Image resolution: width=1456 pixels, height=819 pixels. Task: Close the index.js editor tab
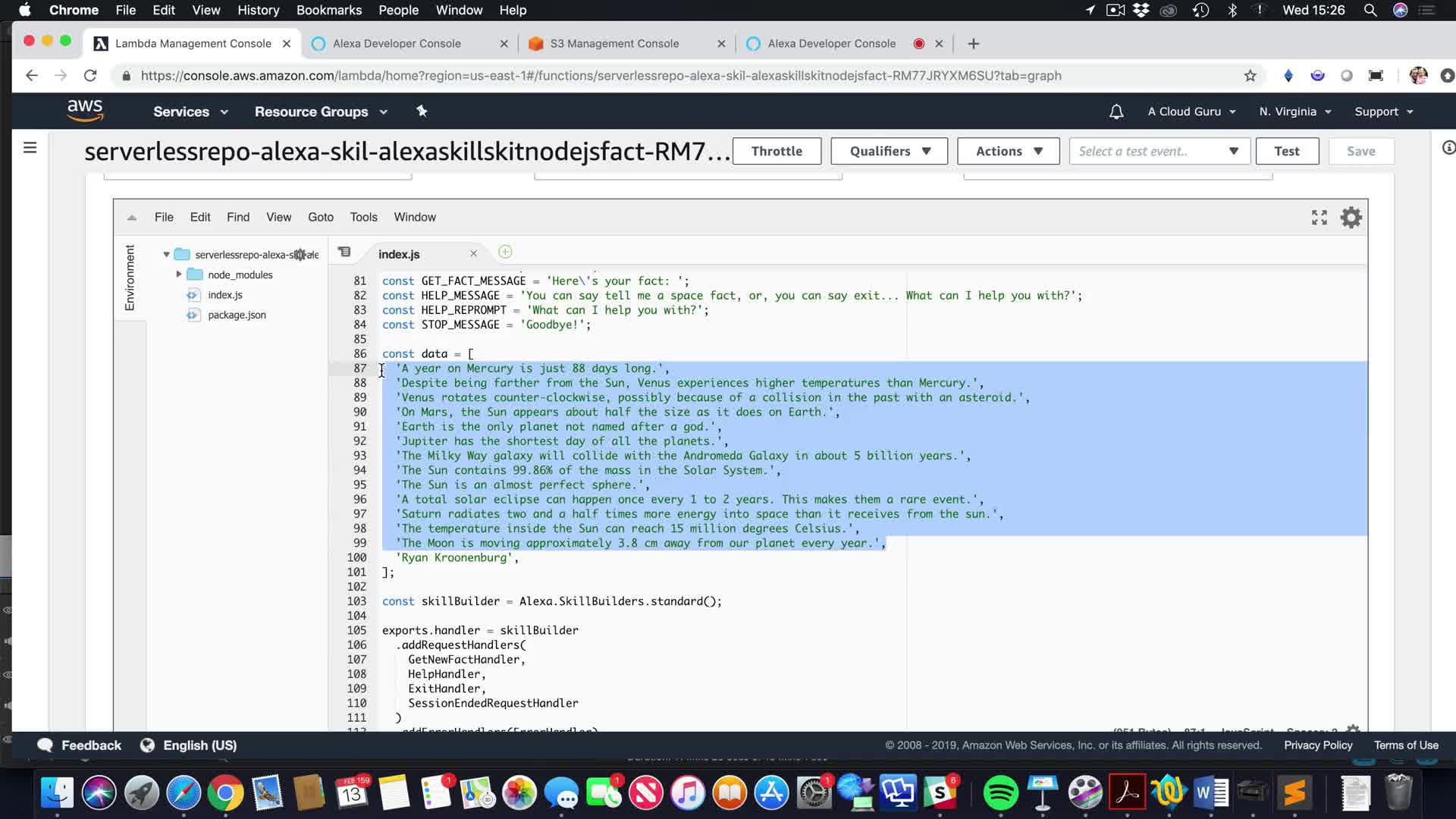[473, 254]
